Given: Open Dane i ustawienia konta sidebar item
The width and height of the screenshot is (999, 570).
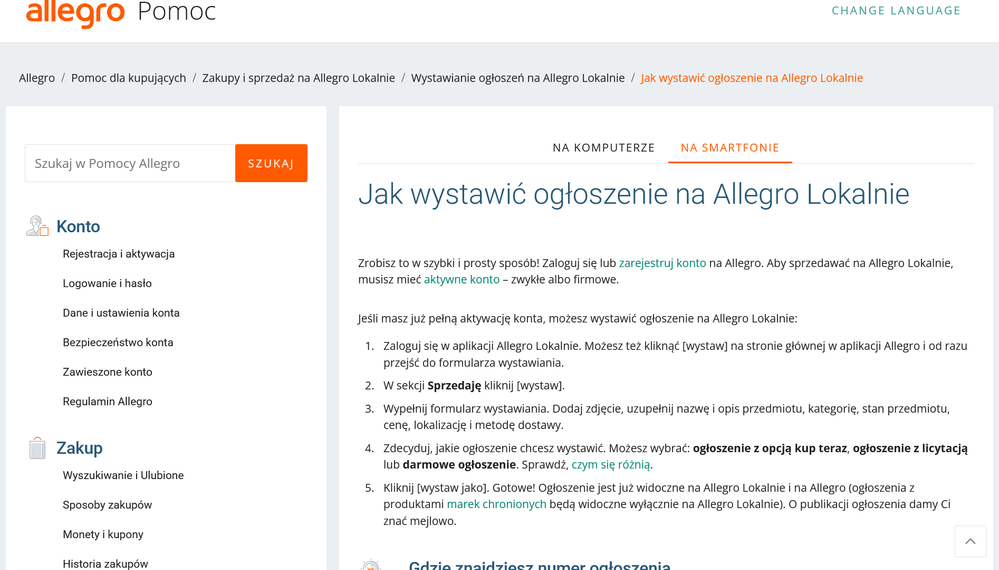Looking at the screenshot, I should pyautogui.click(x=121, y=313).
